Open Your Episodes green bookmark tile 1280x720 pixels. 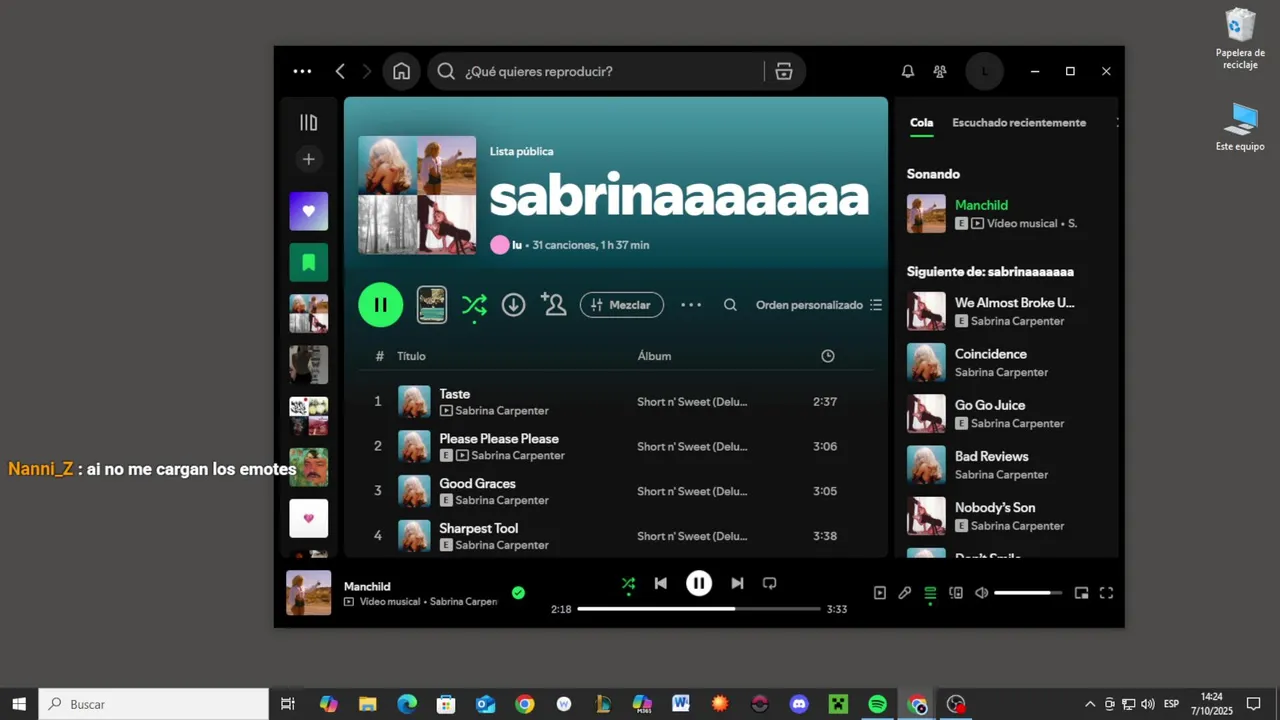tap(308, 263)
